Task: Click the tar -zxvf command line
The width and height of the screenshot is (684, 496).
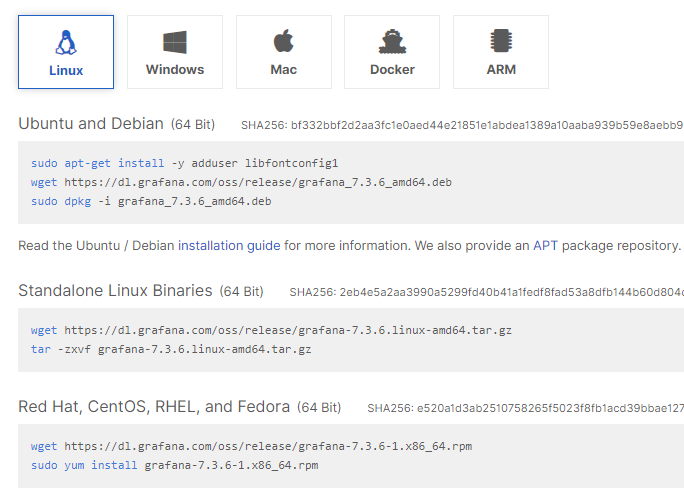Action: pos(171,349)
